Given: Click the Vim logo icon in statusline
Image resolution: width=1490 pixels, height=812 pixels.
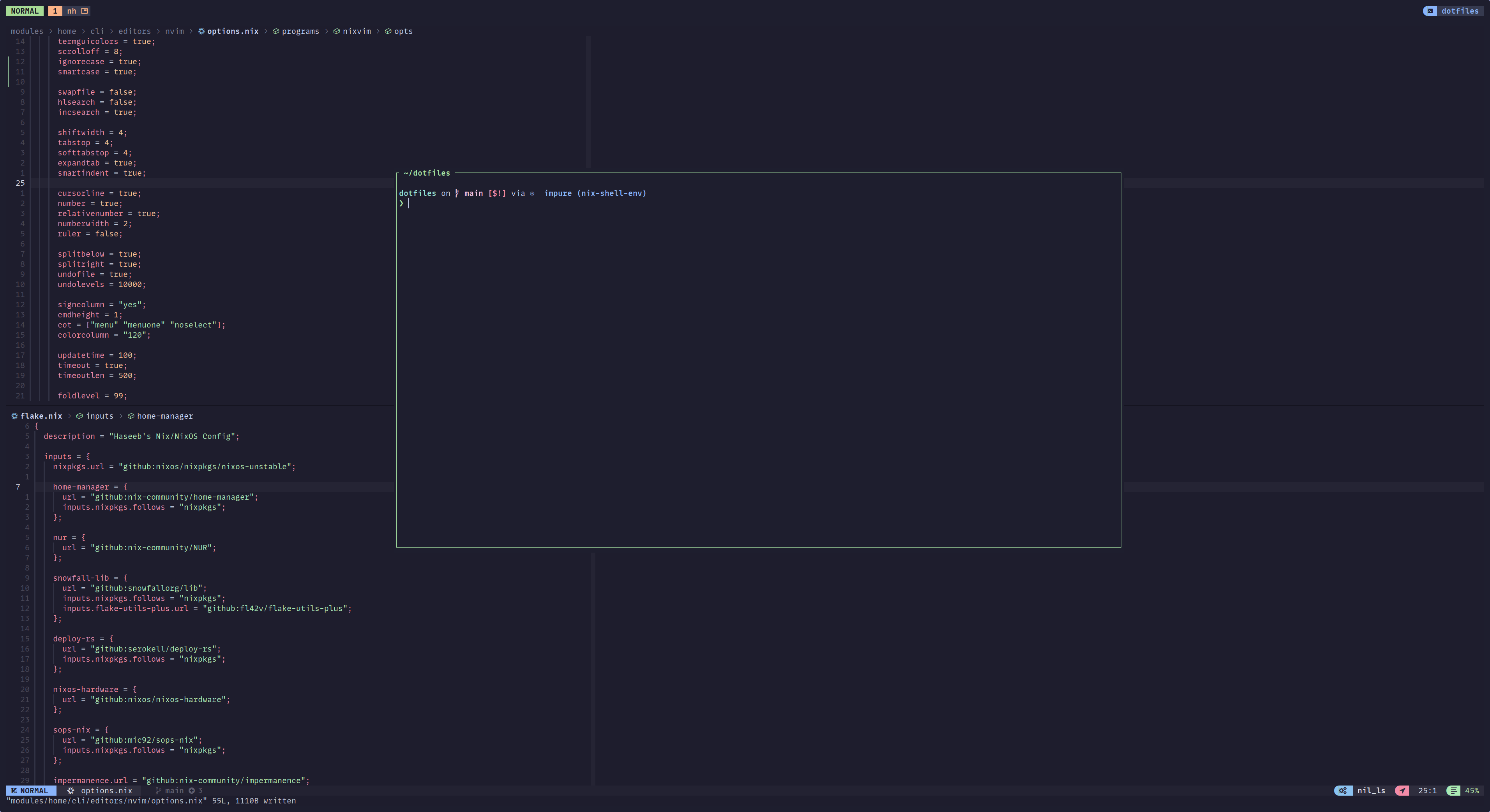Looking at the screenshot, I should coord(14,791).
